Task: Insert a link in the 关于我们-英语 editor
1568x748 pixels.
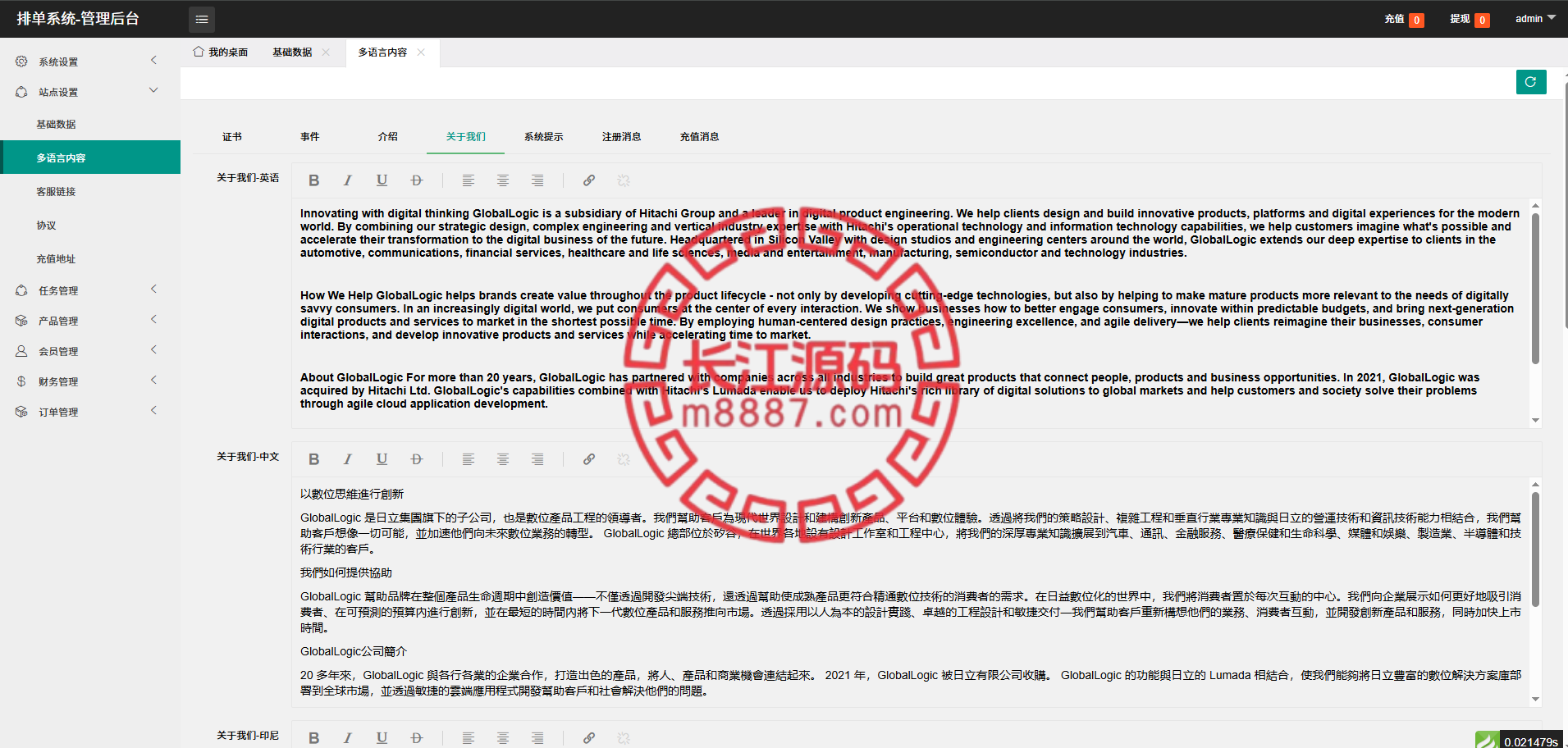Action: tap(589, 180)
